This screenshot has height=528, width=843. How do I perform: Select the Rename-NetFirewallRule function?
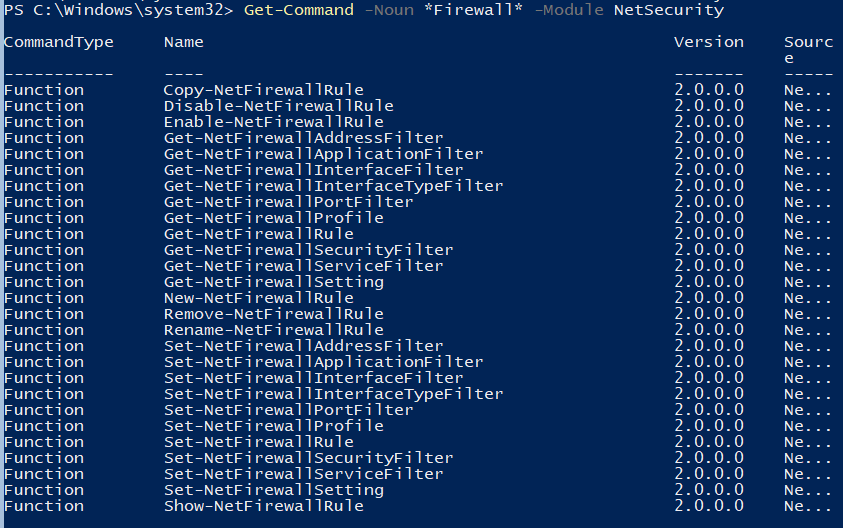pos(273,330)
